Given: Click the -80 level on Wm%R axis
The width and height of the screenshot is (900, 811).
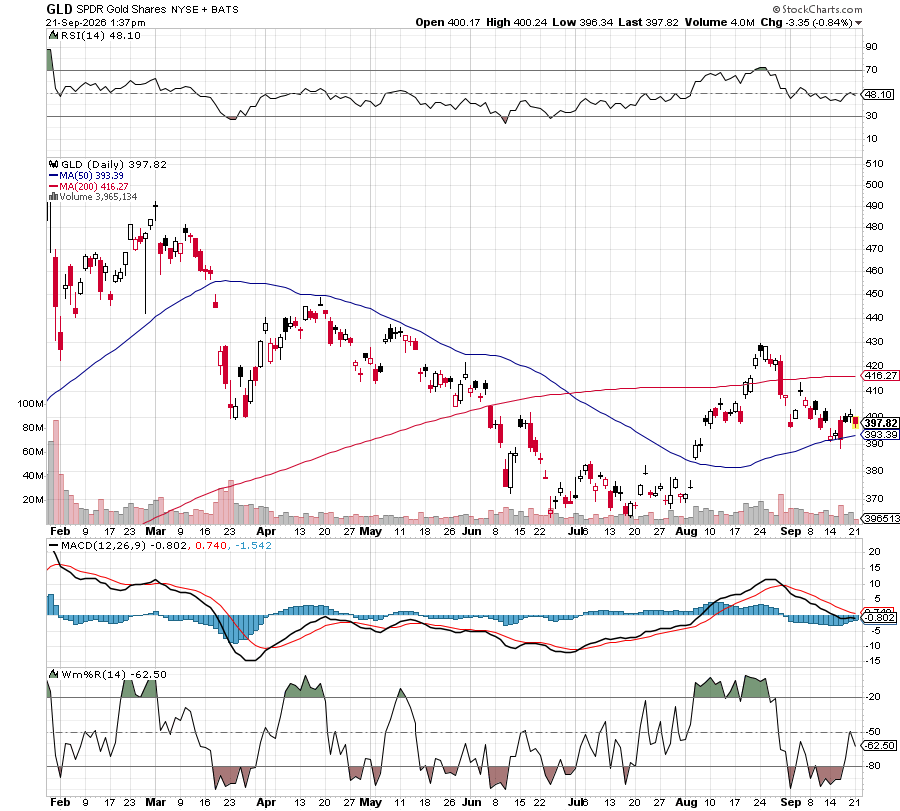Looking at the screenshot, I should 873,766.
